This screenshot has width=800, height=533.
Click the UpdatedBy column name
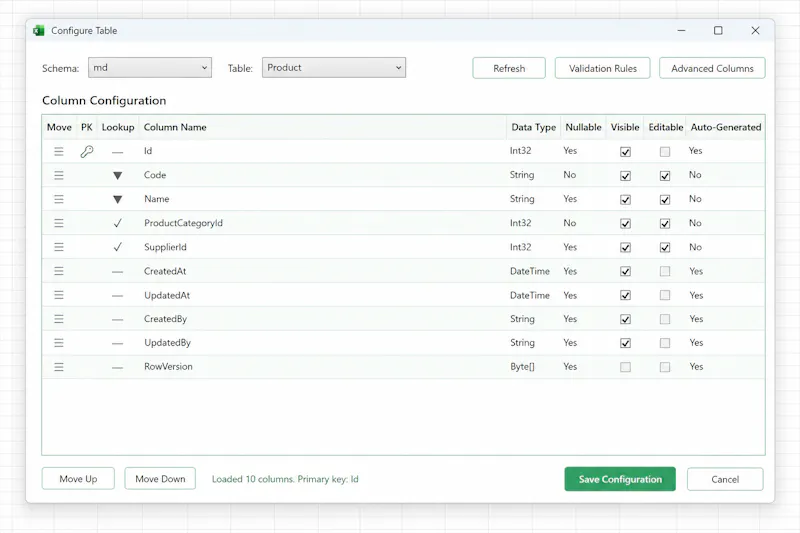(x=167, y=342)
